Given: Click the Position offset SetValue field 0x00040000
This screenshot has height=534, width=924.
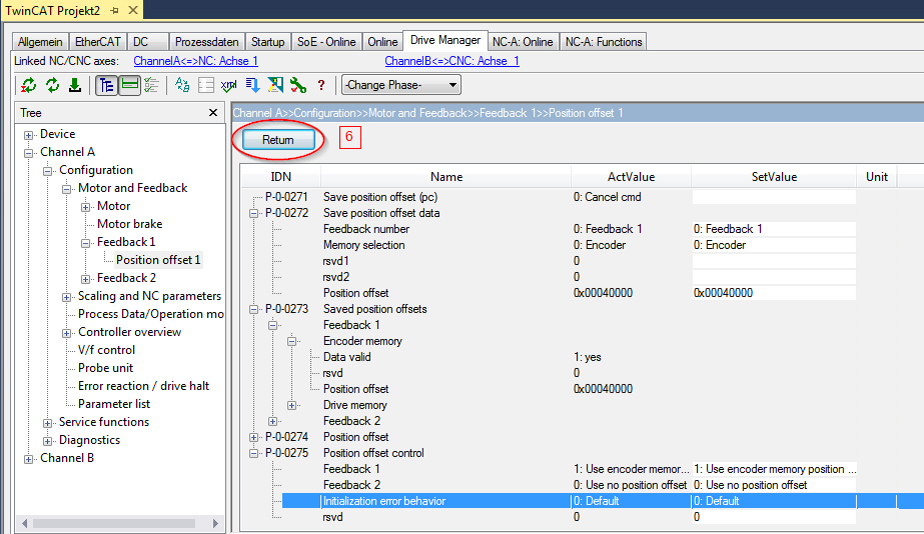Looking at the screenshot, I should coord(774,293).
